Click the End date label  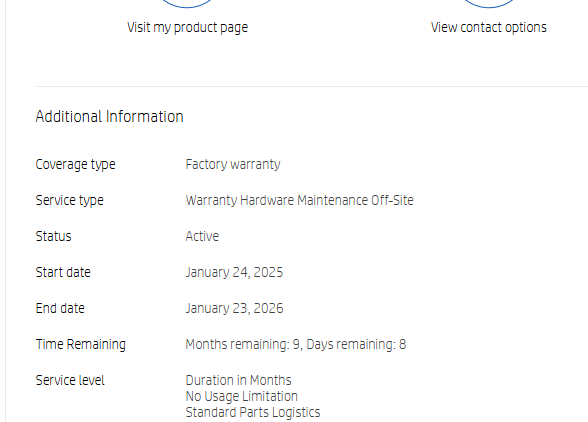(60, 308)
